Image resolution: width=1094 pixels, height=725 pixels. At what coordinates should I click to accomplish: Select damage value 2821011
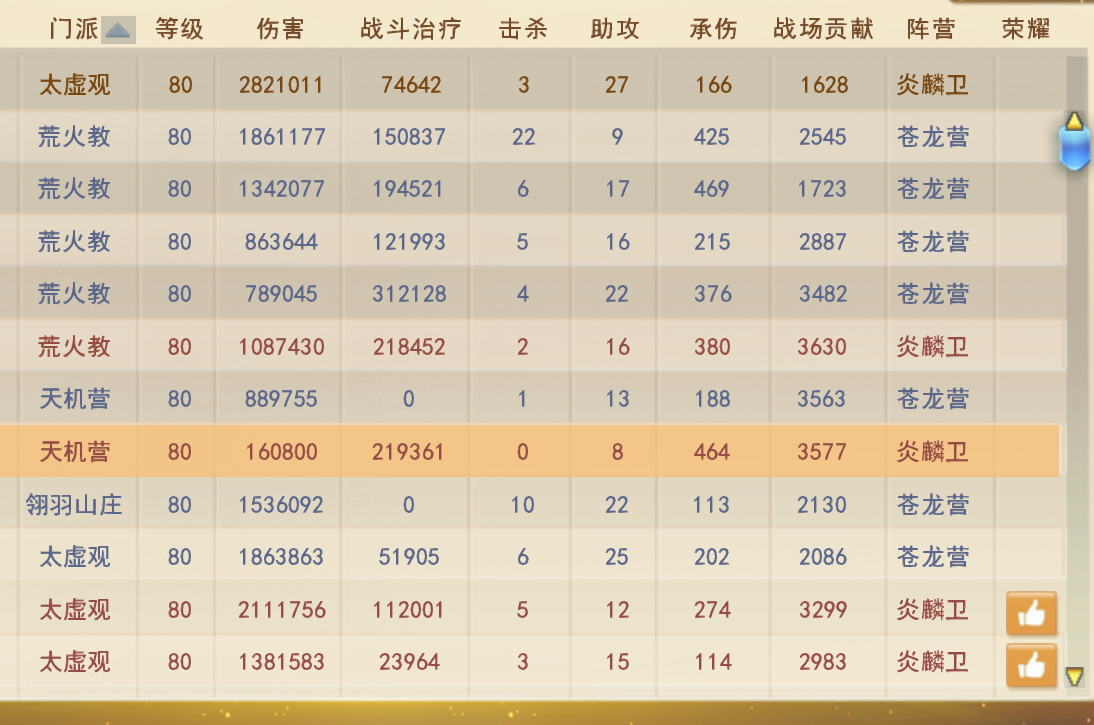point(281,85)
